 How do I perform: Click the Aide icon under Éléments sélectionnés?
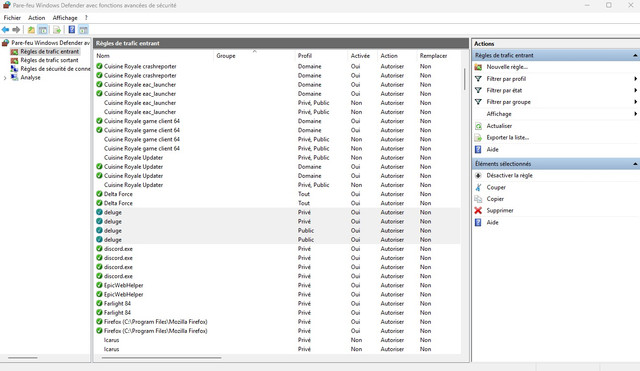[x=478, y=222]
